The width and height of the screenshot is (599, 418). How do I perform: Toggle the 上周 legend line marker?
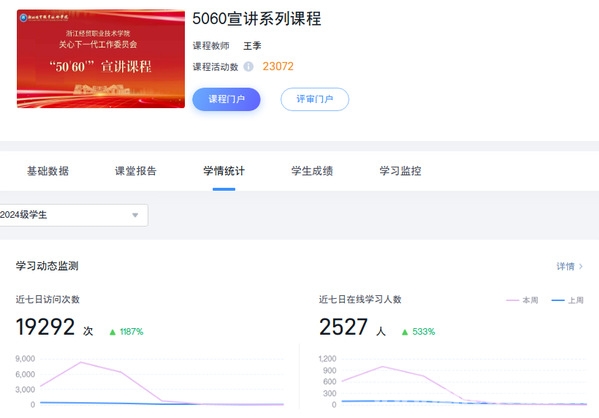pyautogui.click(x=558, y=300)
